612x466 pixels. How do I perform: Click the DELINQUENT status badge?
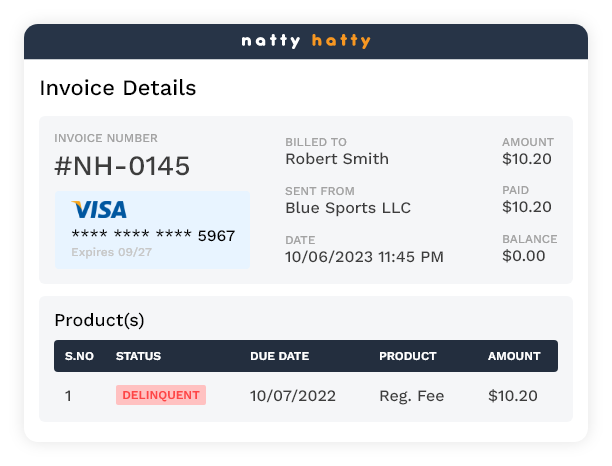(x=161, y=395)
